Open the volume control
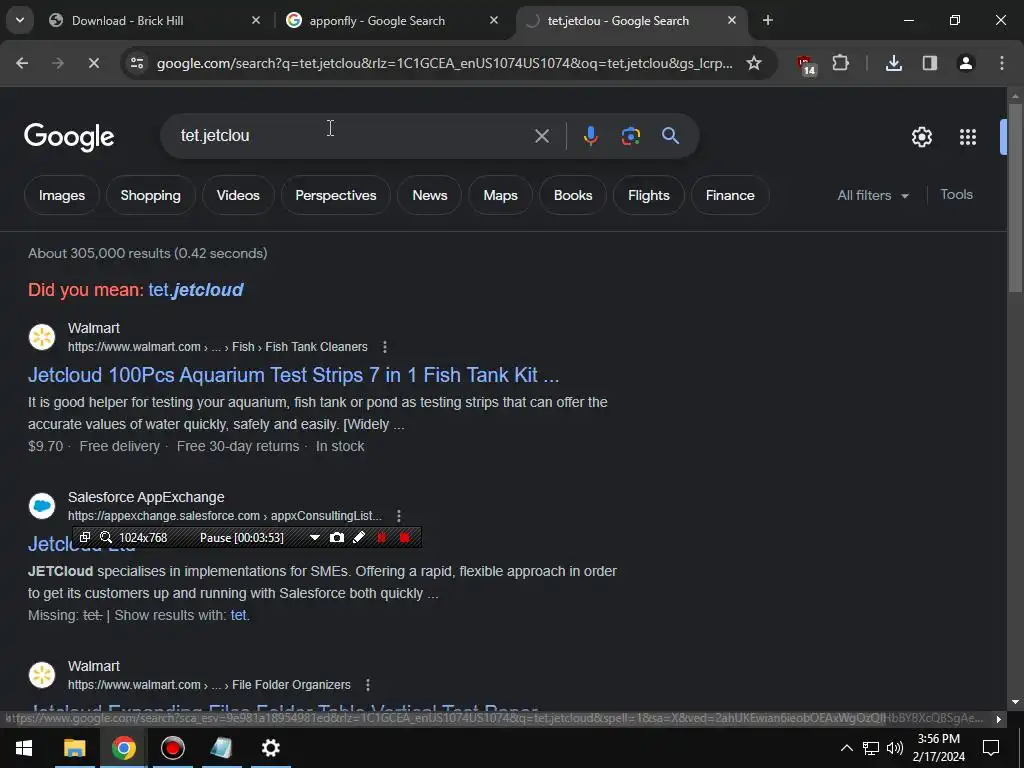The height and width of the screenshot is (768, 1024). (895, 748)
